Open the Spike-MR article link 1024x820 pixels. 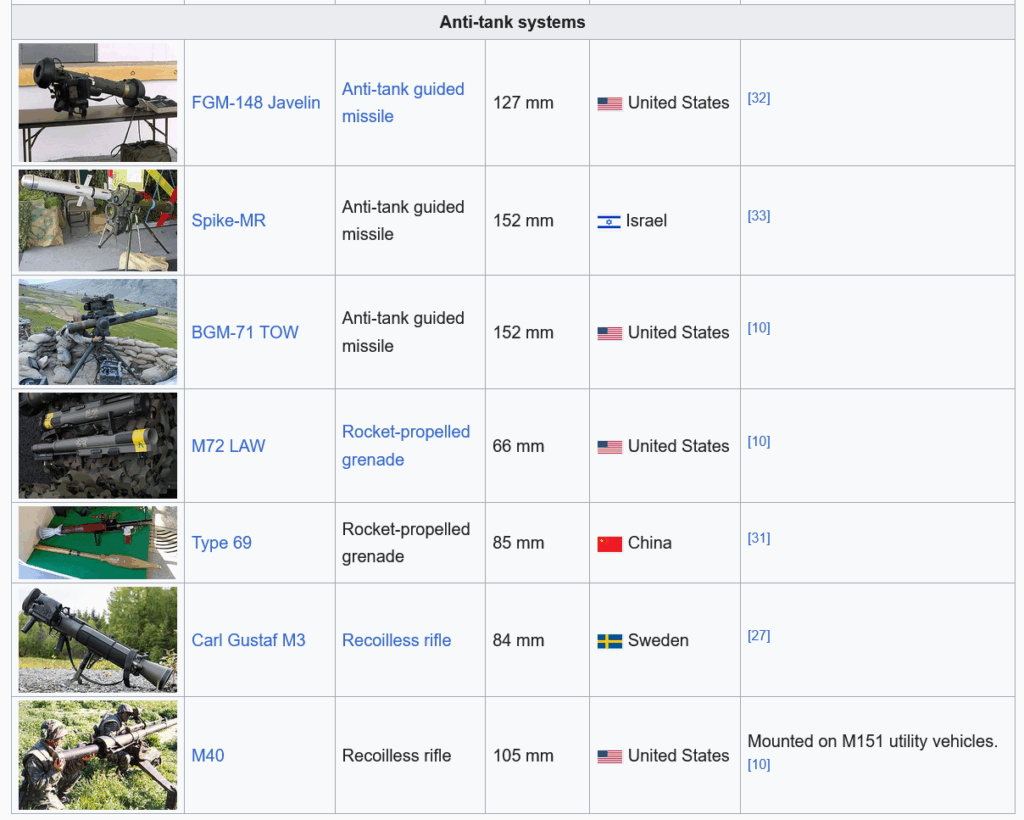click(x=229, y=221)
